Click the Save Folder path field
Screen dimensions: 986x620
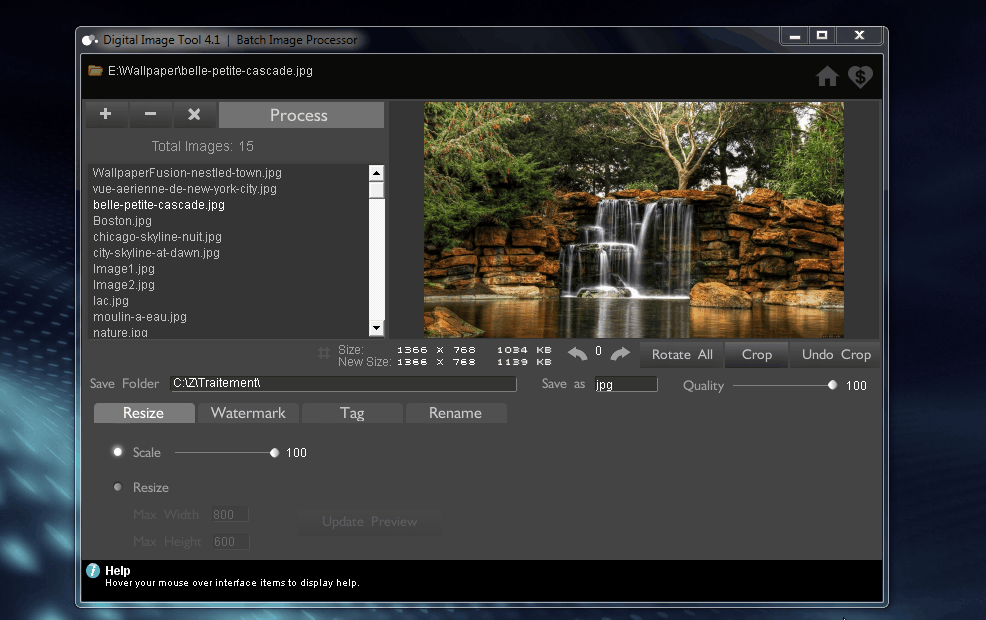(x=343, y=384)
